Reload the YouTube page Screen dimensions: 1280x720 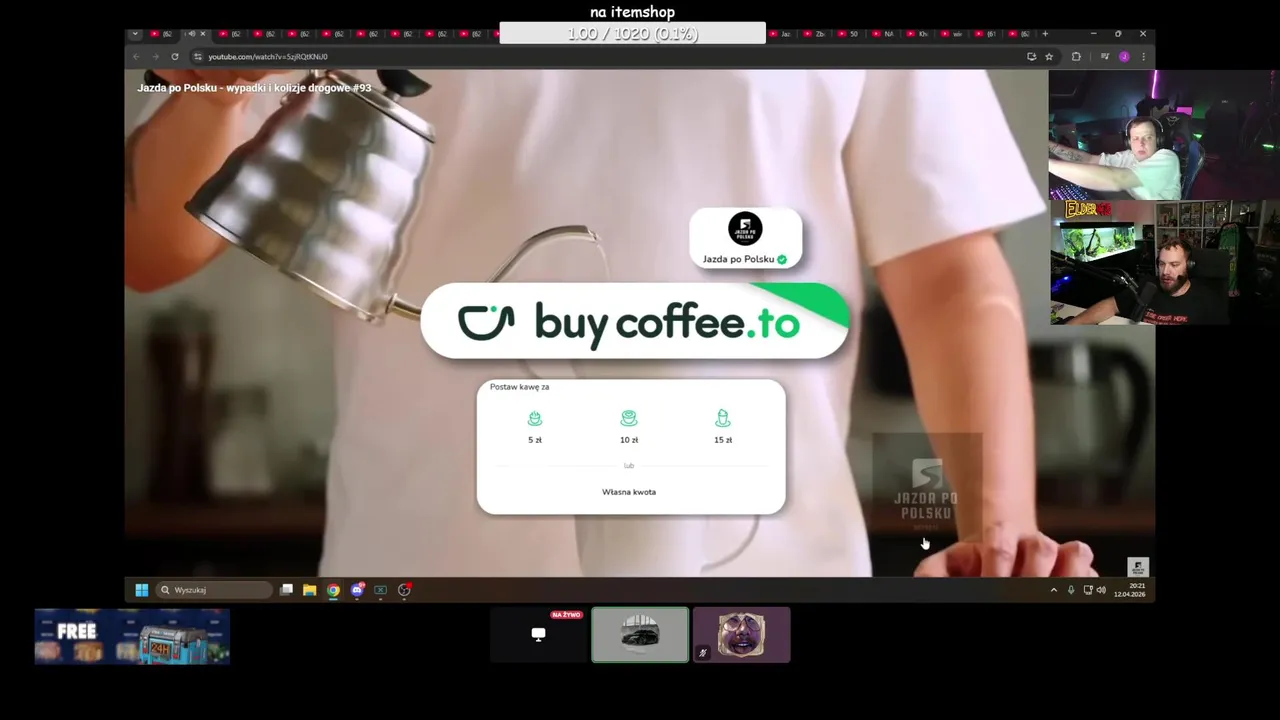(174, 57)
